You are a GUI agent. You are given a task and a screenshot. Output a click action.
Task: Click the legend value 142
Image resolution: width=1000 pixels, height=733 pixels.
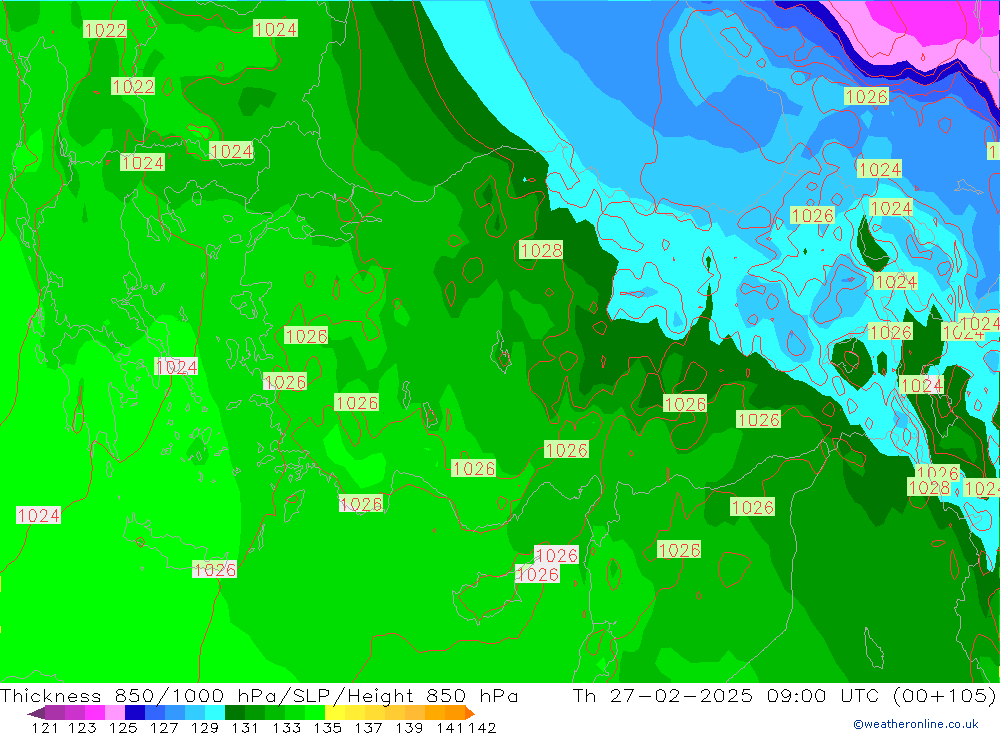[x=482, y=727]
